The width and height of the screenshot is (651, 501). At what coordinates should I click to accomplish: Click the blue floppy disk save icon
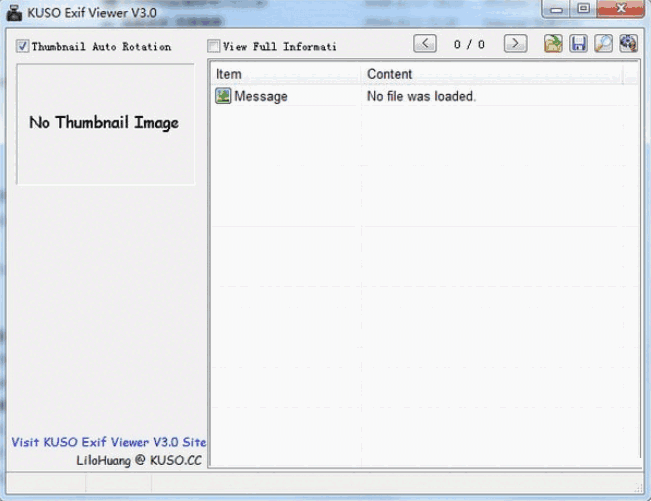point(578,44)
